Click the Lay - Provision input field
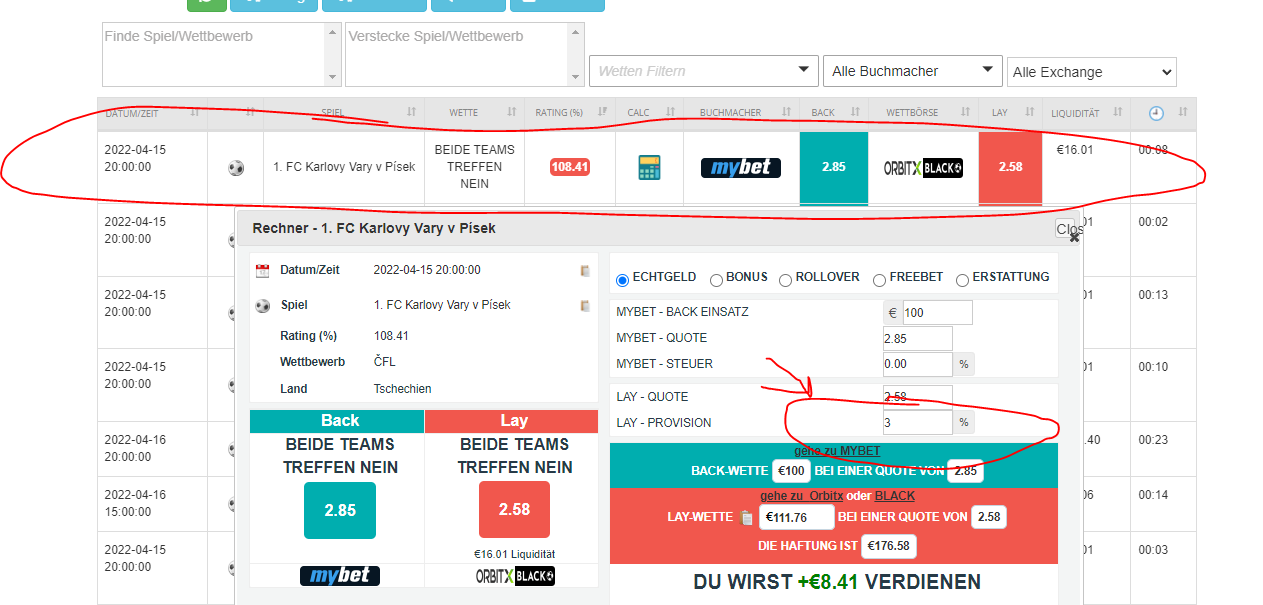This screenshot has height=605, width=1263. pyautogui.click(x=917, y=422)
